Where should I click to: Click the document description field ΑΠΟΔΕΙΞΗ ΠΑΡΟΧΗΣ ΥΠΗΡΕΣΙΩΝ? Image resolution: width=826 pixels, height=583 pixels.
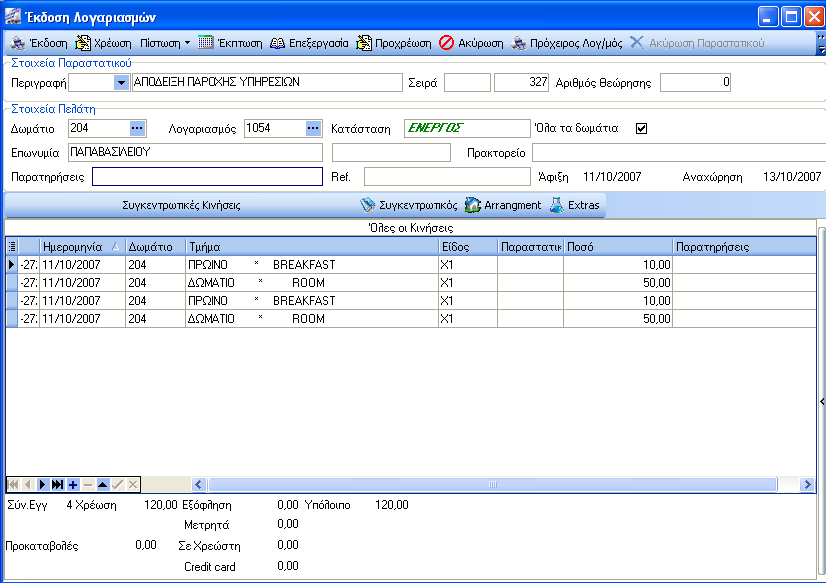267,82
